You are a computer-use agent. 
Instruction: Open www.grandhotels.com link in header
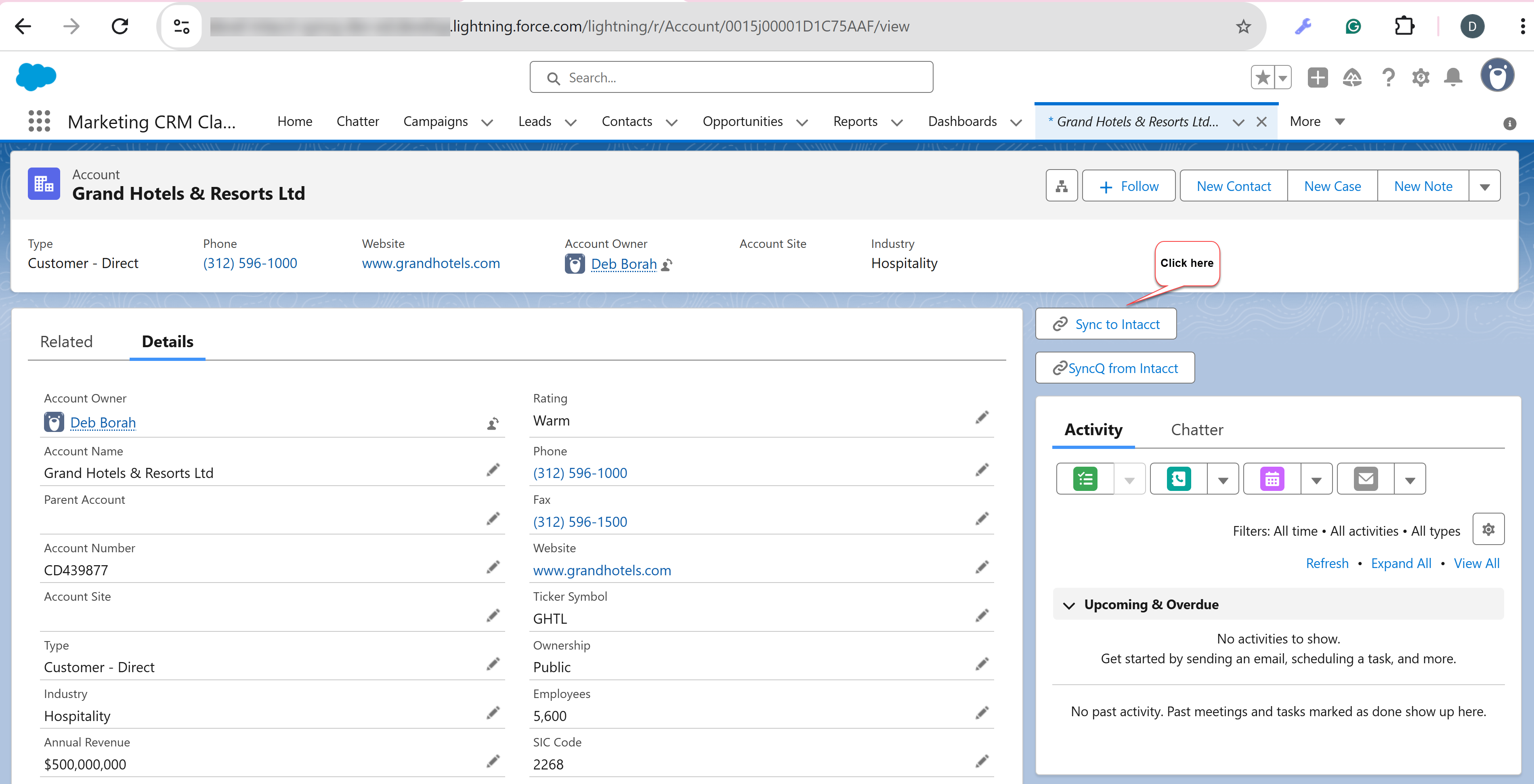430,264
